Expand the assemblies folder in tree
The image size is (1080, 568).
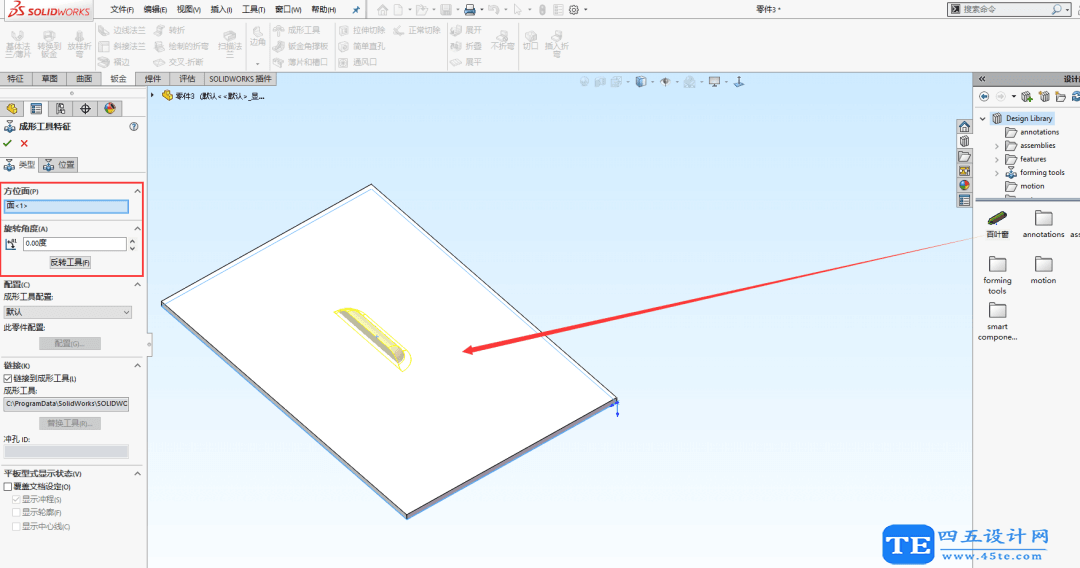(x=997, y=146)
